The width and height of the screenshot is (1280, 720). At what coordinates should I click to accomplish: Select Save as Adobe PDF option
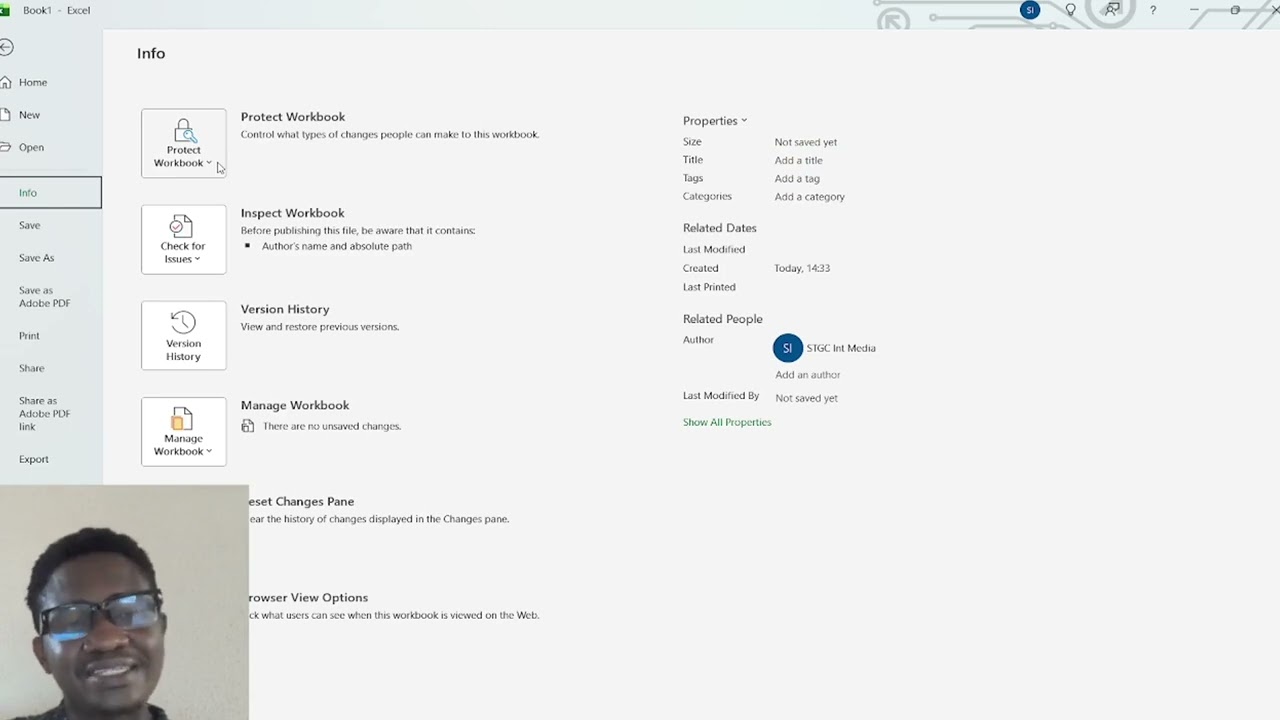pos(44,297)
